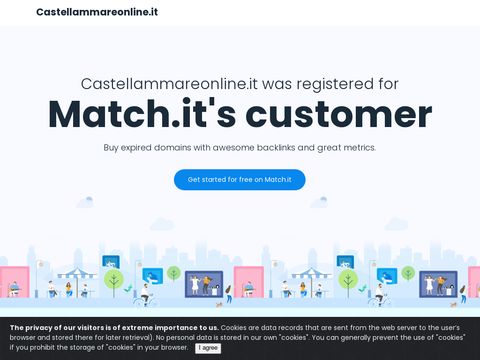Screen dimensions: 480x360
Task: Click the Castellammareonline.it was registered for line
Action: (240, 84)
